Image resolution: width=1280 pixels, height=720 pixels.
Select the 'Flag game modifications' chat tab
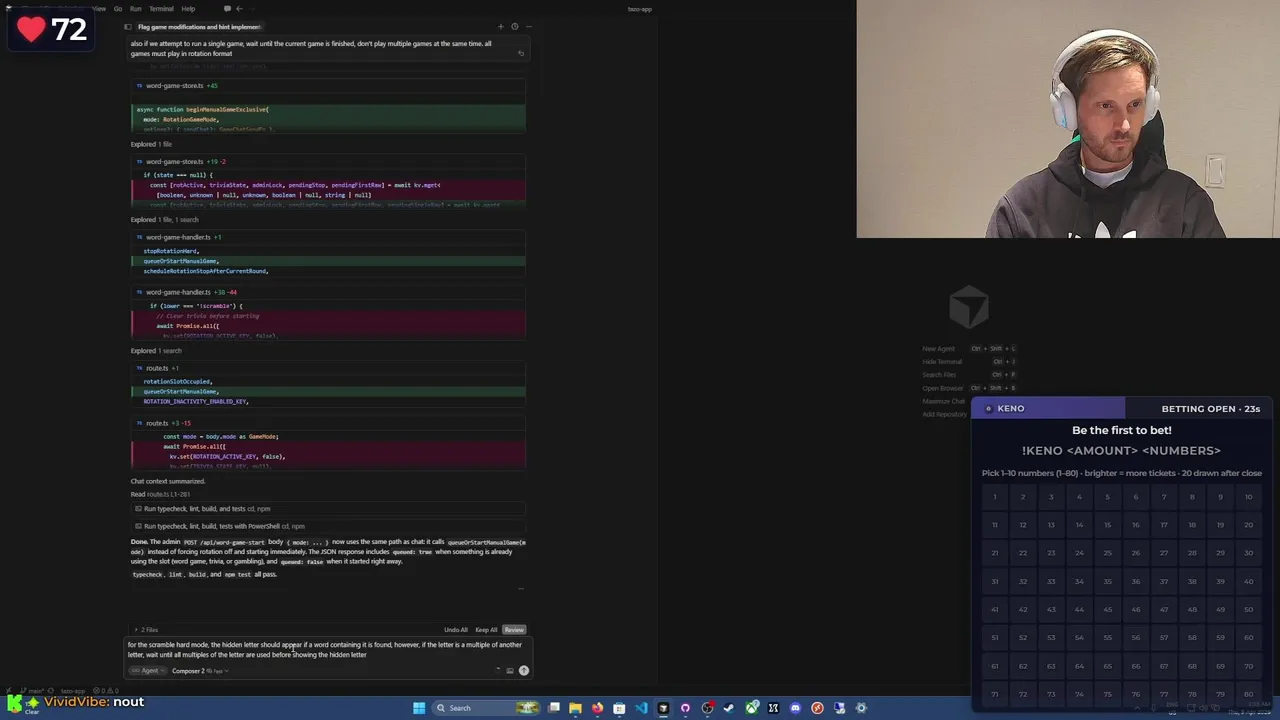(199, 27)
